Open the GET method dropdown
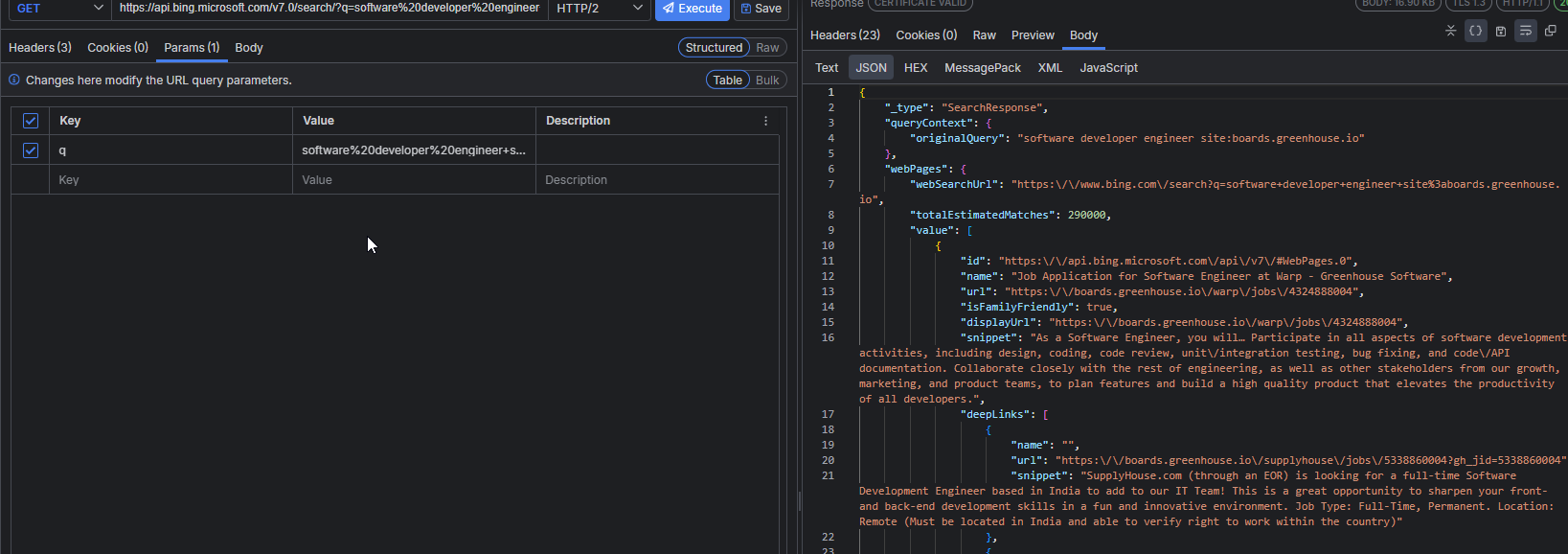 59,8
